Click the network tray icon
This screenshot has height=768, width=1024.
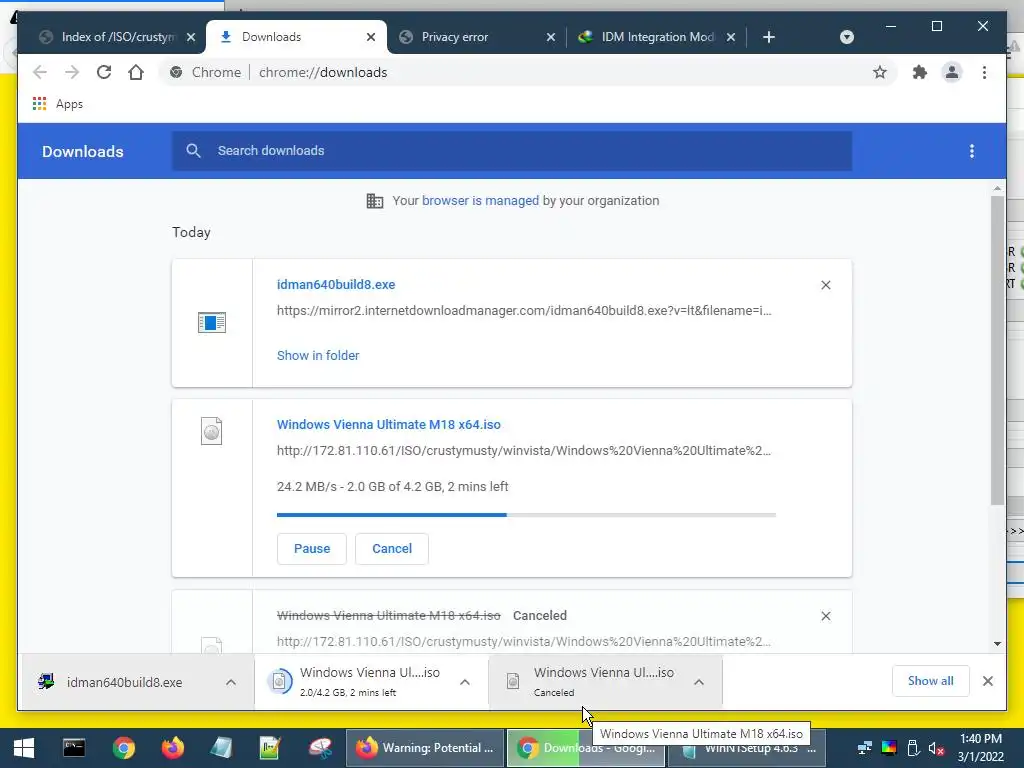click(x=865, y=748)
